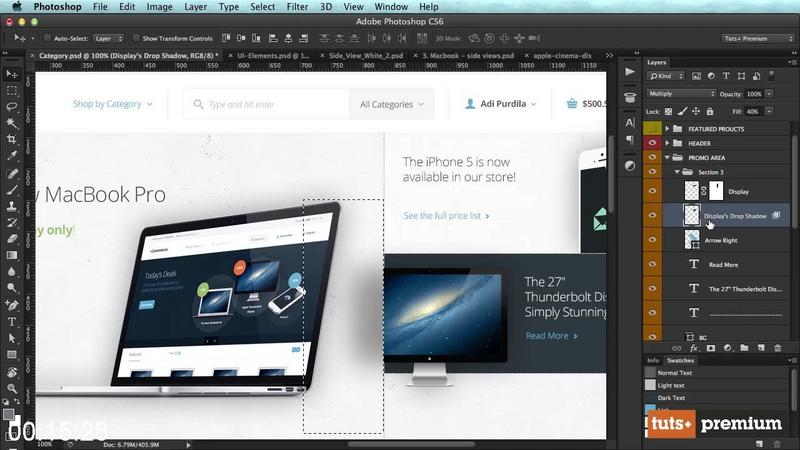
Task: Open the Fill value dropdown arrow
Action: tap(769, 111)
